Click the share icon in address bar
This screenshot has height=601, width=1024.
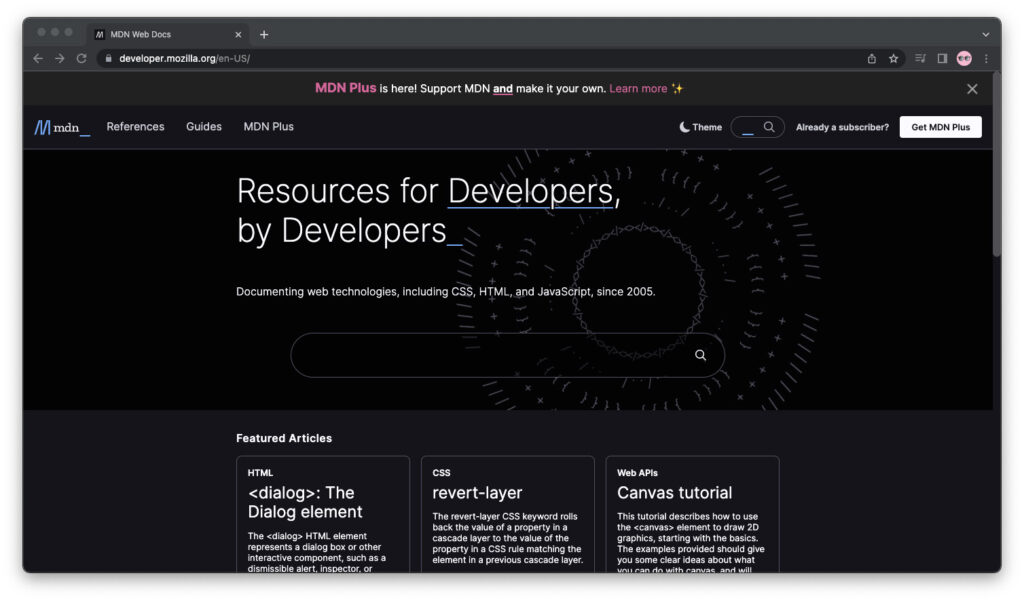[x=872, y=59]
